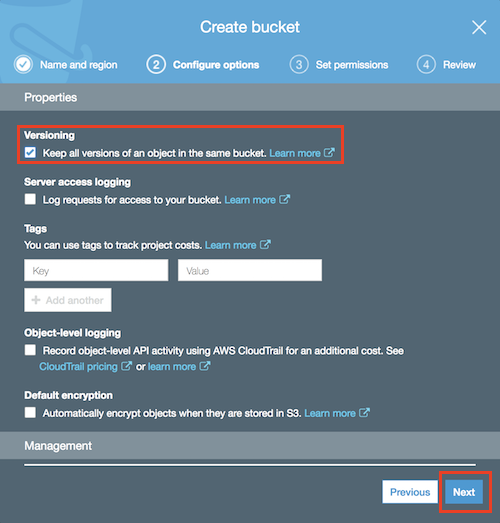Focus the tag Value input field
The height and width of the screenshot is (523, 500).
coord(250,270)
